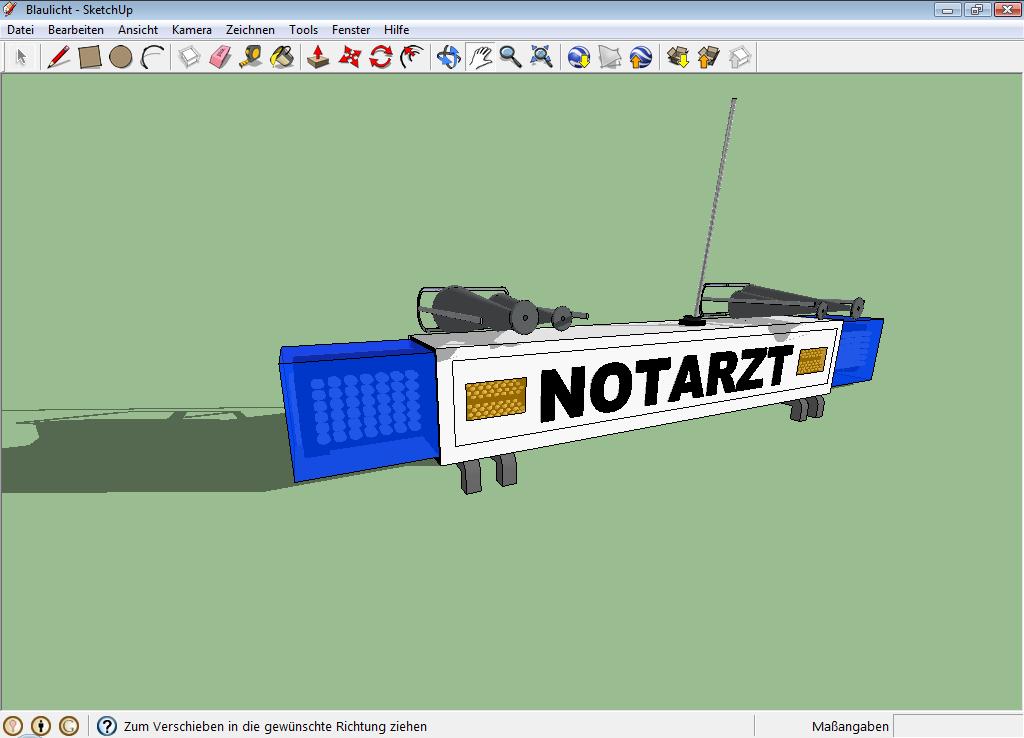
Task: Pick the red pencil Line tool
Action: click(x=58, y=57)
